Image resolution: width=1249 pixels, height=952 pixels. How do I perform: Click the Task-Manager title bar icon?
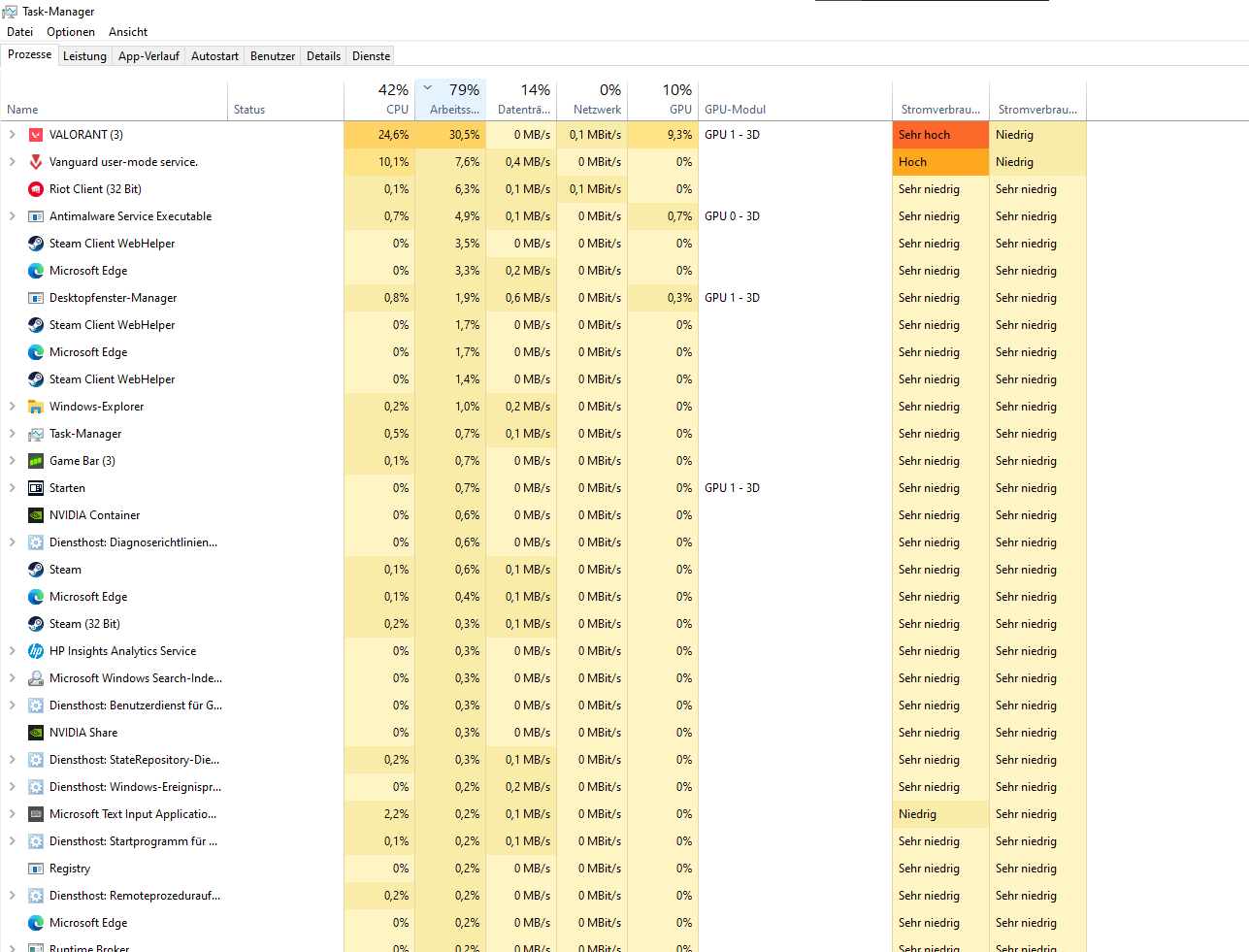click(10, 12)
